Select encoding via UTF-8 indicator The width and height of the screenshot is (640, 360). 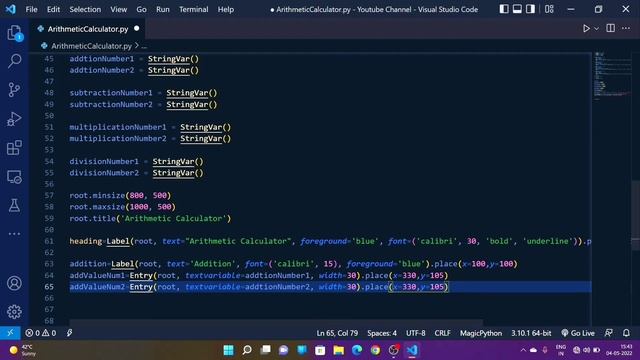(416, 333)
